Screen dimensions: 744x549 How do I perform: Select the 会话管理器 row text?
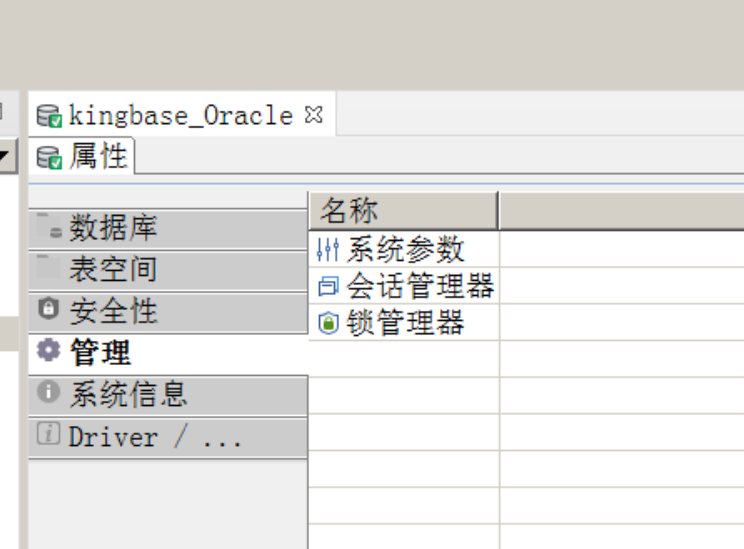420,287
